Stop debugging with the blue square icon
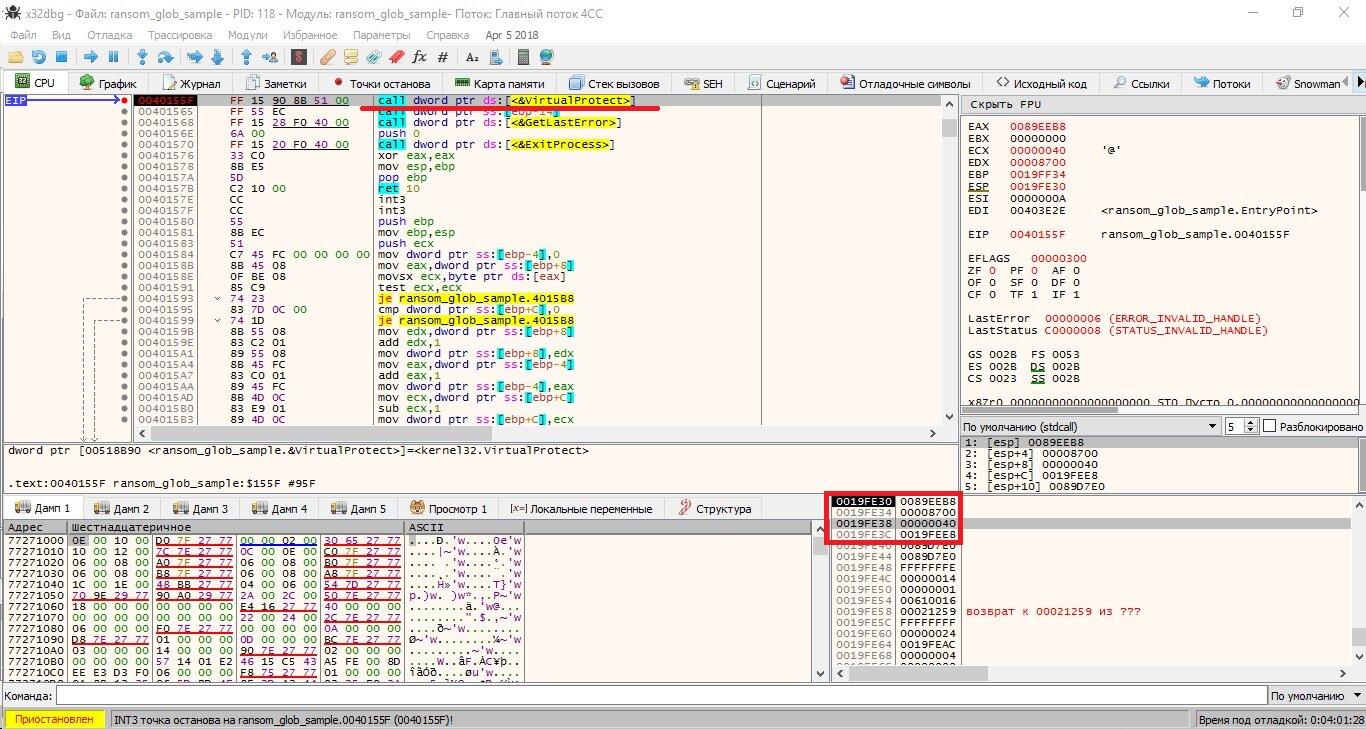 click(x=61, y=57)
